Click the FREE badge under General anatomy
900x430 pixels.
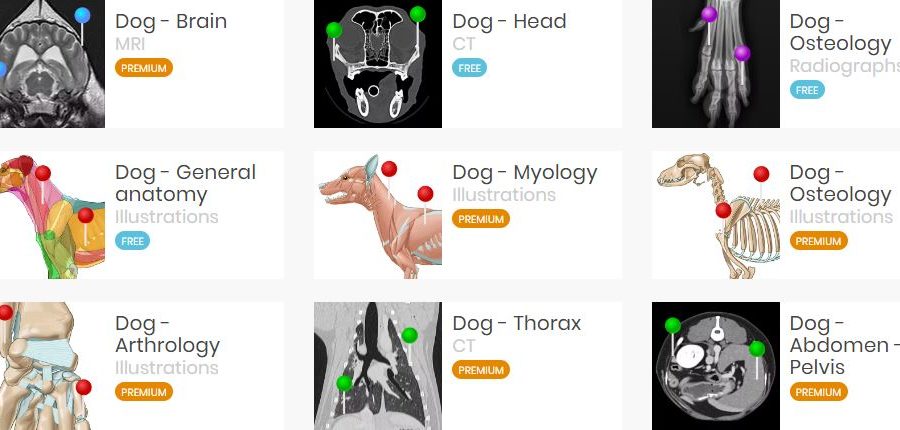tap(132, 241)
